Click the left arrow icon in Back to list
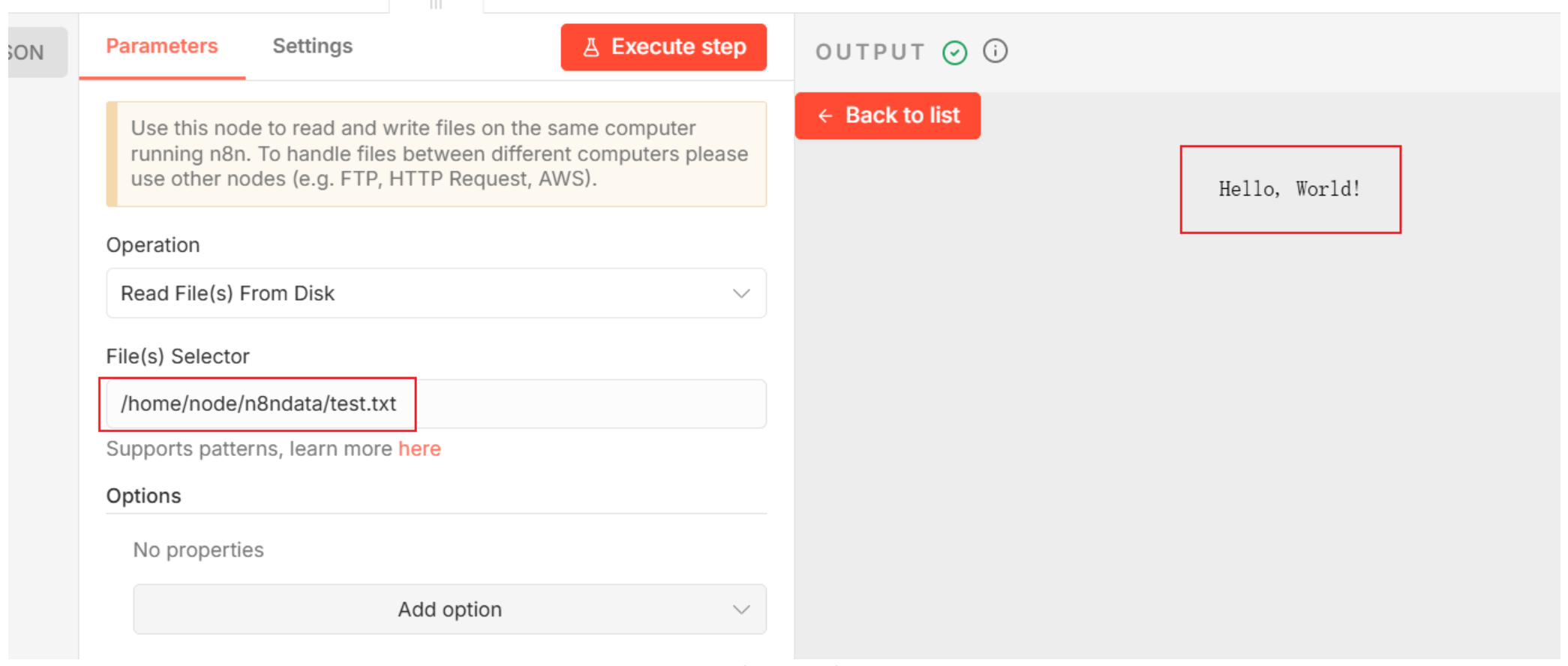This screenshot has height=666, width=1568. click(x=825, y=115)
